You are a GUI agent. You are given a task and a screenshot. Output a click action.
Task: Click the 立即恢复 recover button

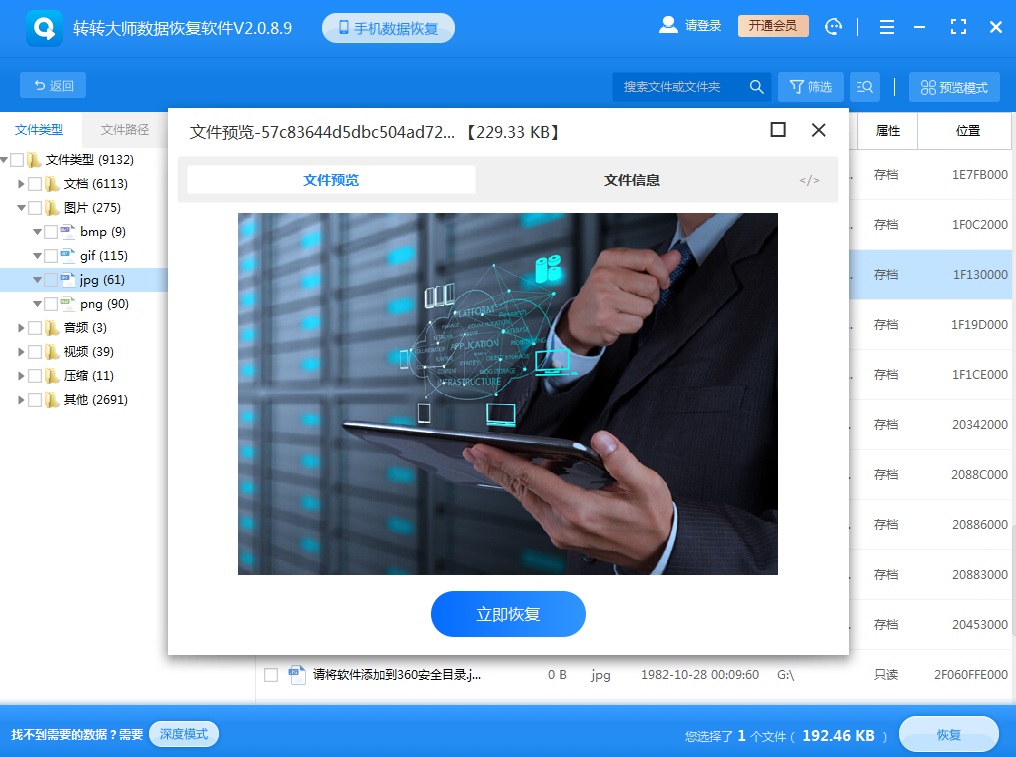[508, 614]
